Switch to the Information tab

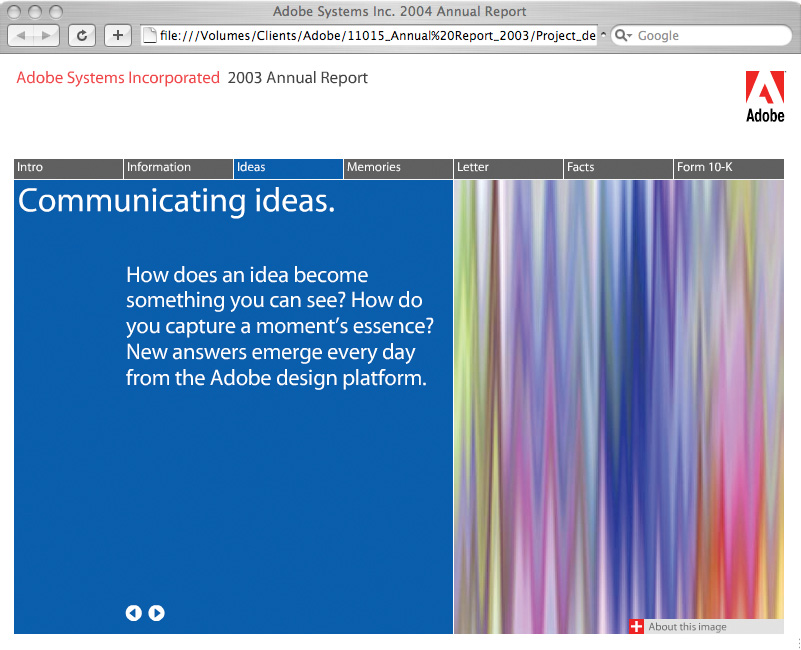178,168
